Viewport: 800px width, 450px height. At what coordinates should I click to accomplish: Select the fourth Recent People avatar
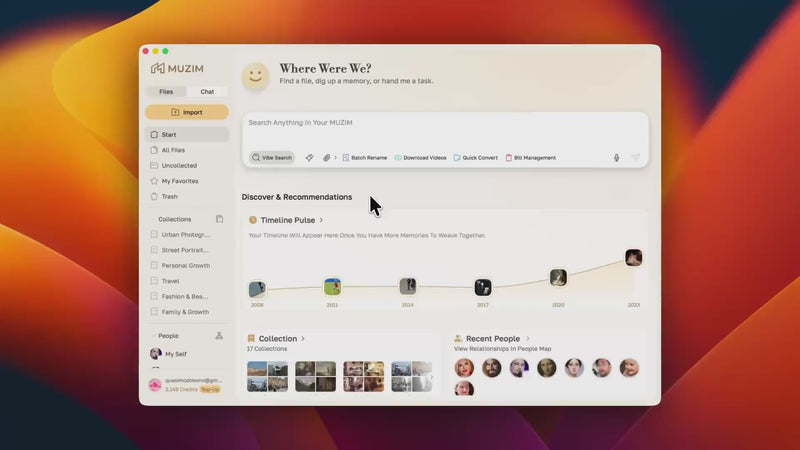pyautogui.click(x=546, y=368)
